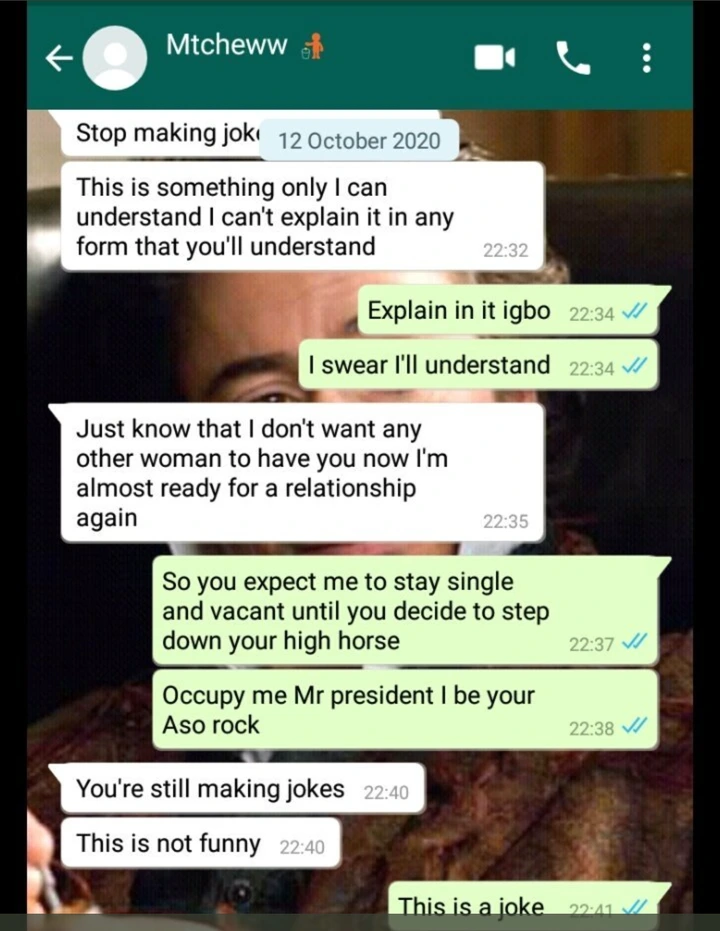Open Mtcheww contact info from name
720x931 pixels.
point(227,45)
